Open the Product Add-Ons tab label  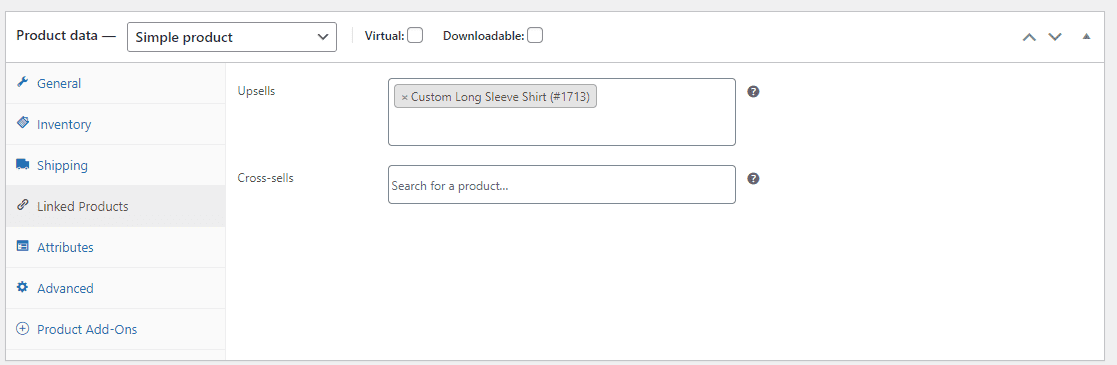coord(87,329)
